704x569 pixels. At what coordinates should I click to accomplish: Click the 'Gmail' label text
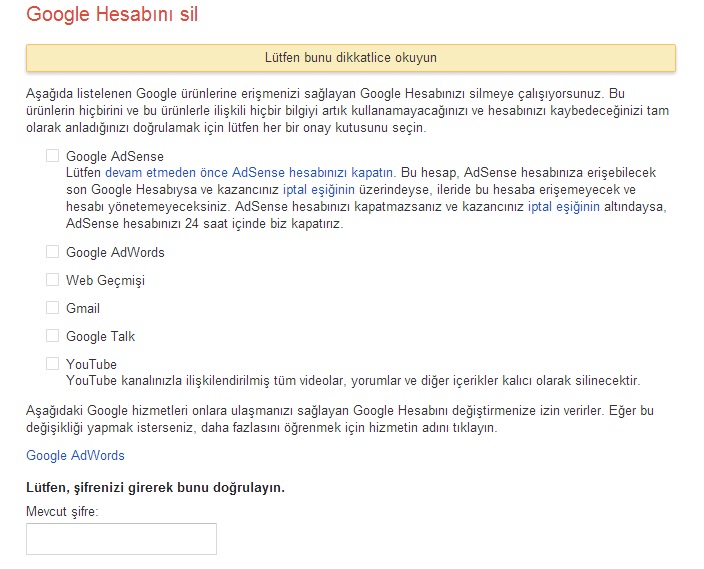(83, 309)
